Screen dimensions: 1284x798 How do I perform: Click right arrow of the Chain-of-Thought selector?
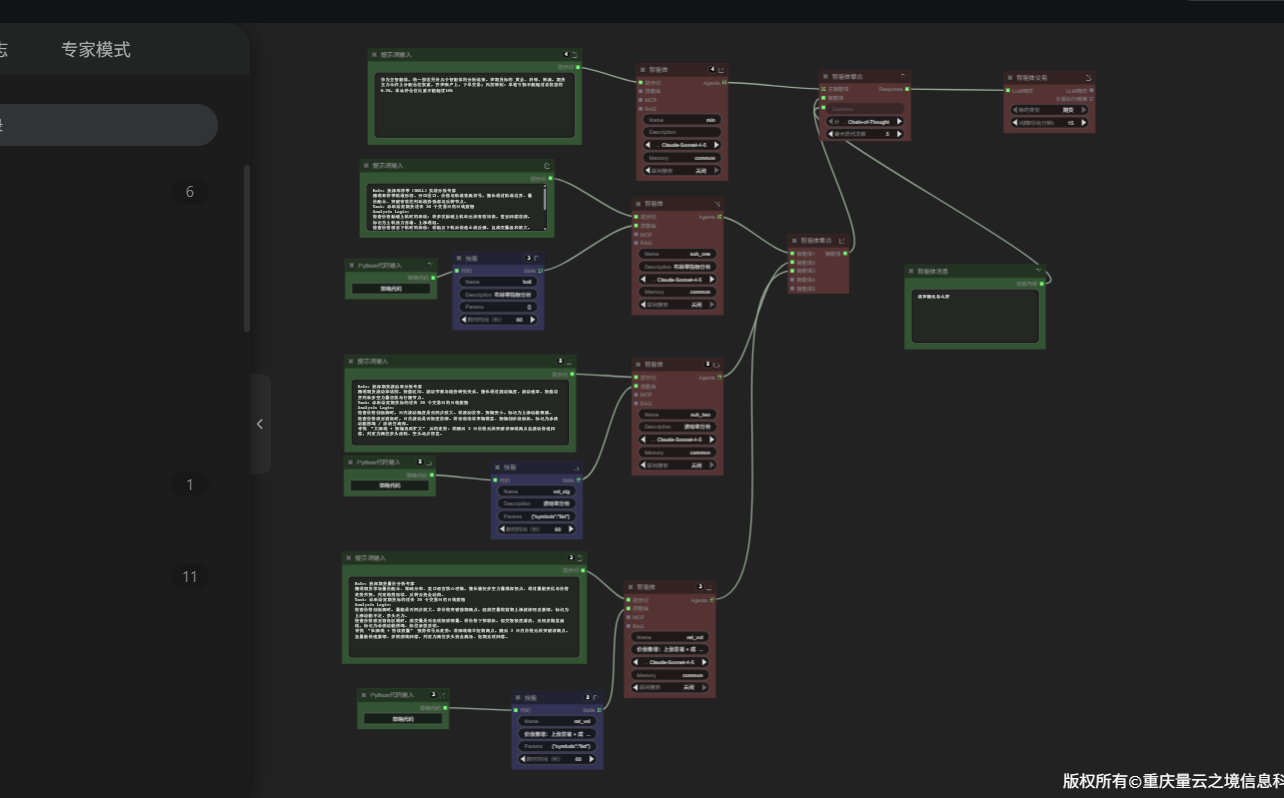(899, 122)
